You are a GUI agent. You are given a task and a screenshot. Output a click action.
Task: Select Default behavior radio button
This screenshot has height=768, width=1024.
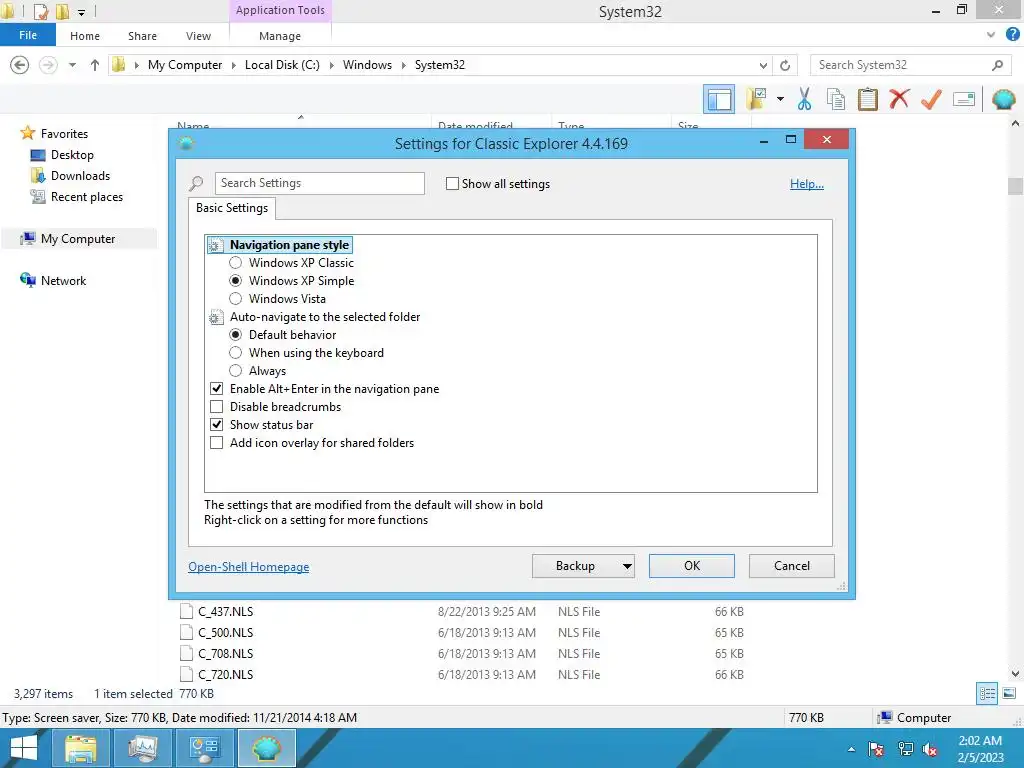[x=235, y=334]
